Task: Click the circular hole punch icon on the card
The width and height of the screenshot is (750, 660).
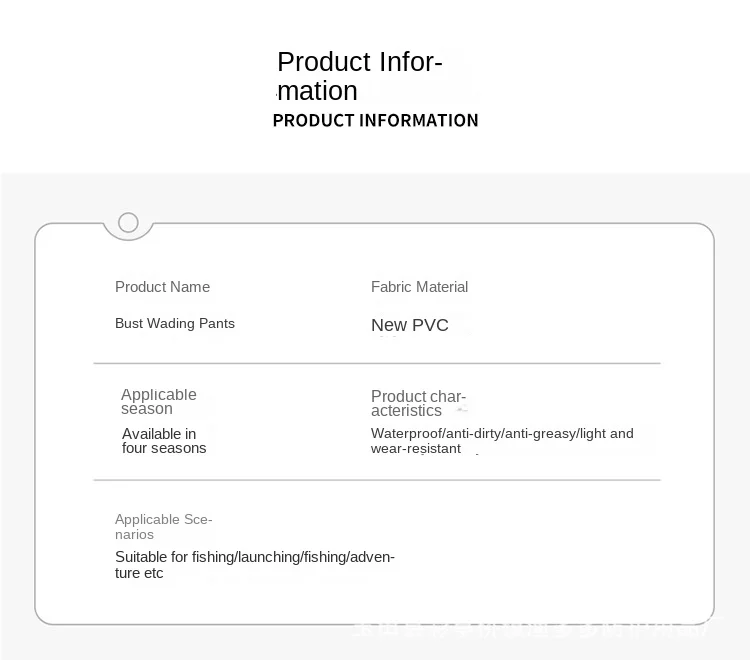Action: (128, 222)
